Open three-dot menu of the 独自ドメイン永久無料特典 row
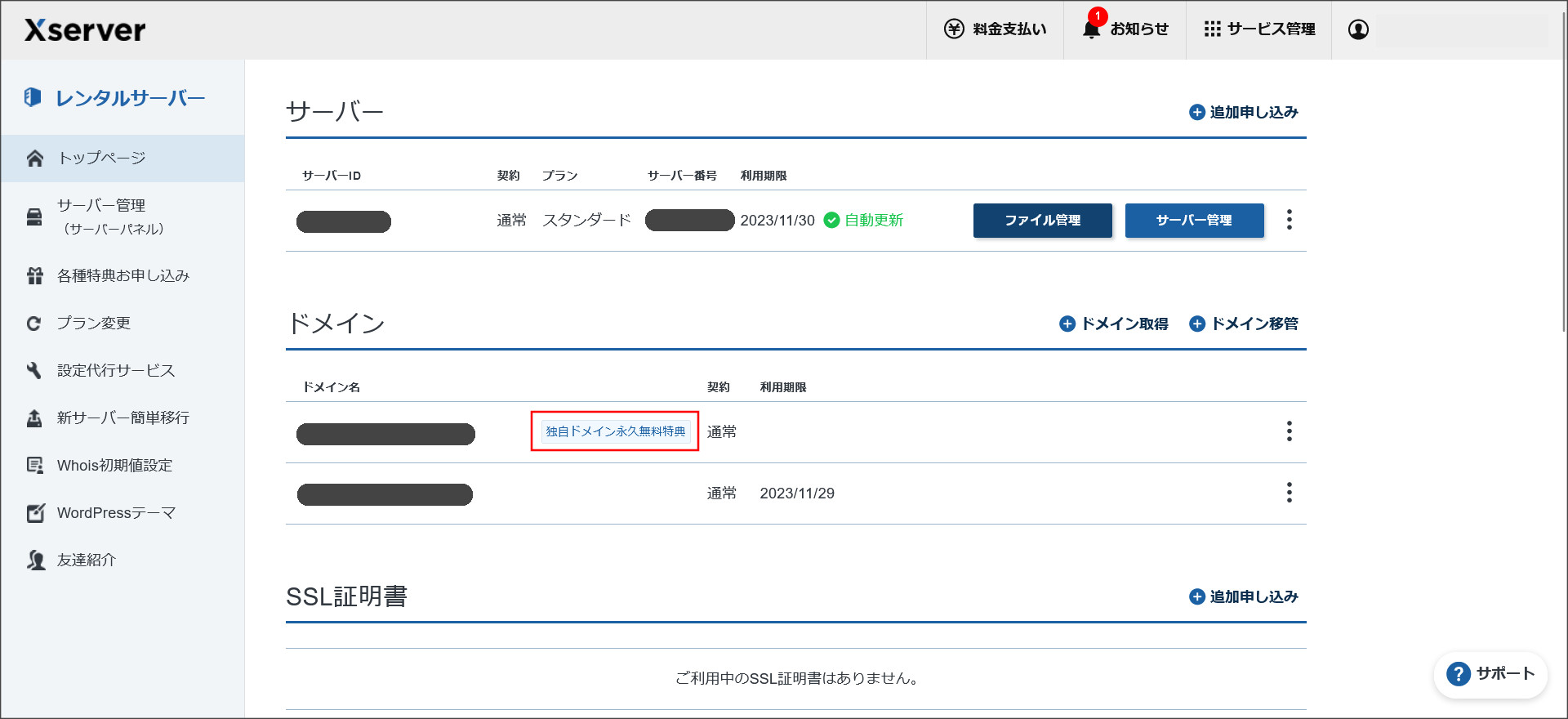Viewport: 1568px width, 719px height. point(1290,431)
